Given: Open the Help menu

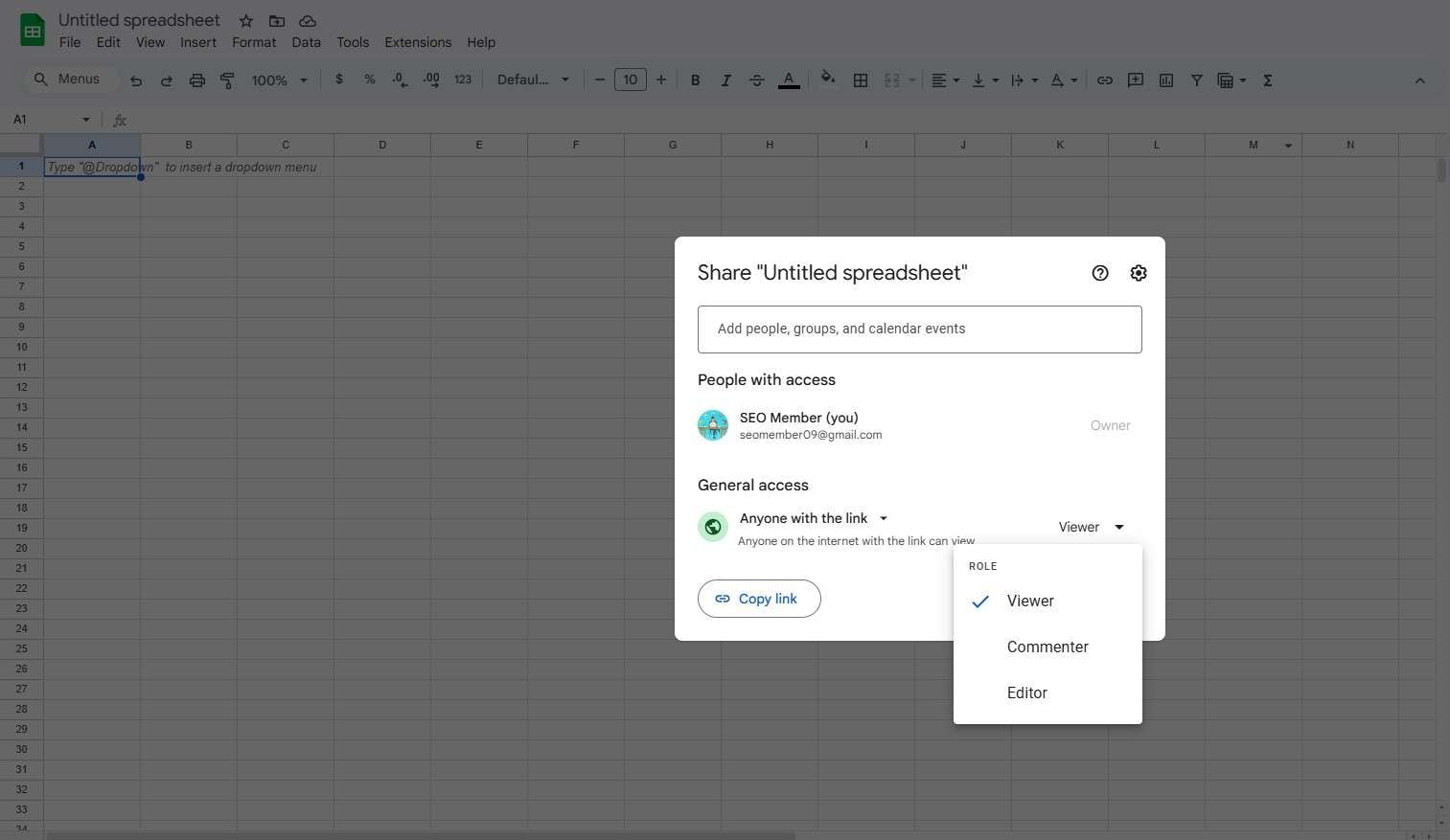Looking at the screenshot, I should pos(481,42).
